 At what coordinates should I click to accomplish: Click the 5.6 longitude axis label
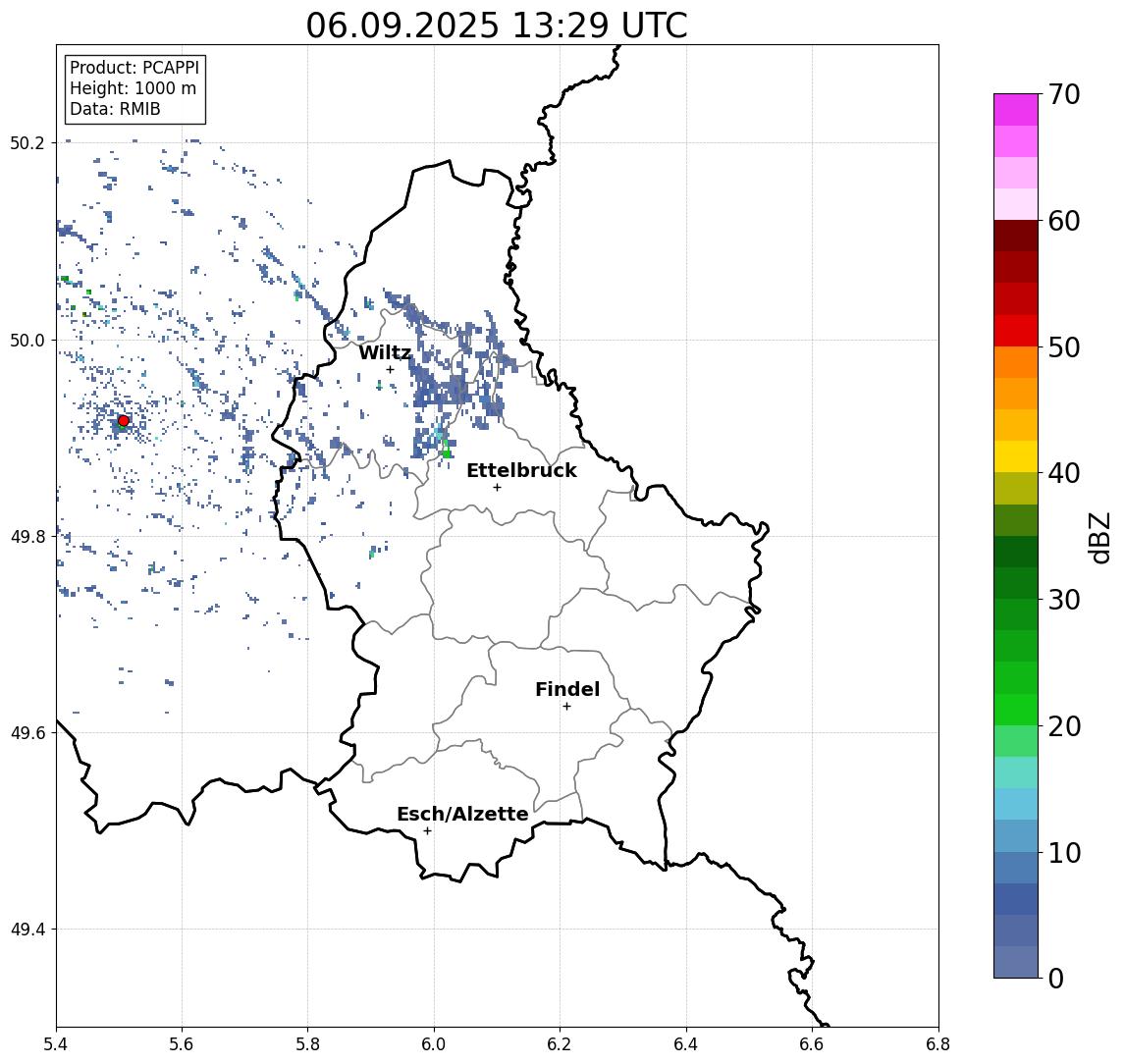(182, 1044)
